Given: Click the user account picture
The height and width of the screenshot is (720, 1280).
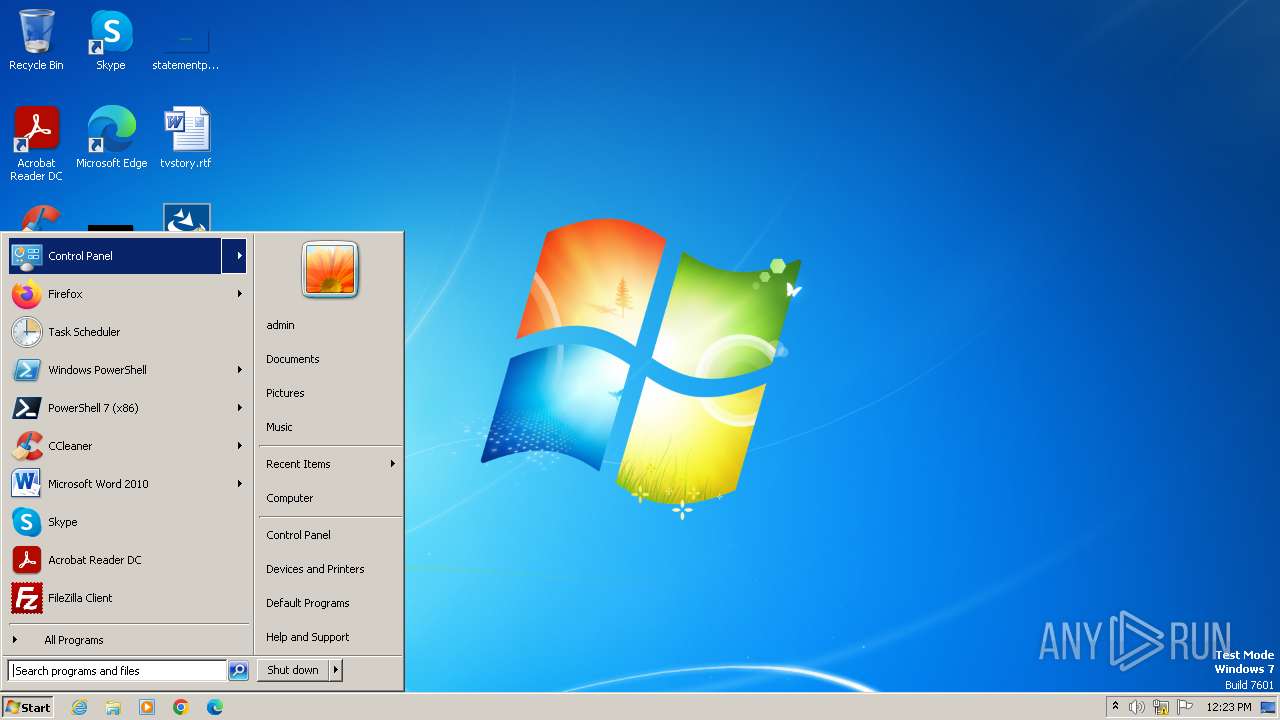Looking at the screenshot, I should (330, 270).
